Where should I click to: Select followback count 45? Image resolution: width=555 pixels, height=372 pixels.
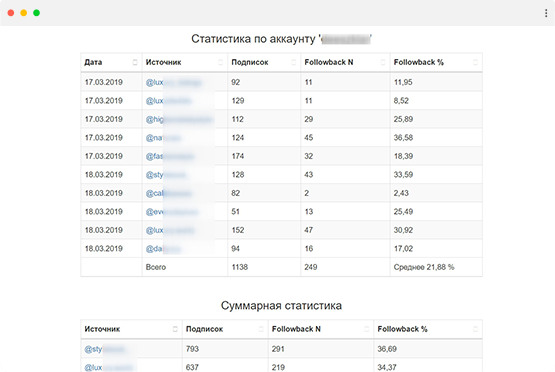pyautogui.click(x=309, y=138)
